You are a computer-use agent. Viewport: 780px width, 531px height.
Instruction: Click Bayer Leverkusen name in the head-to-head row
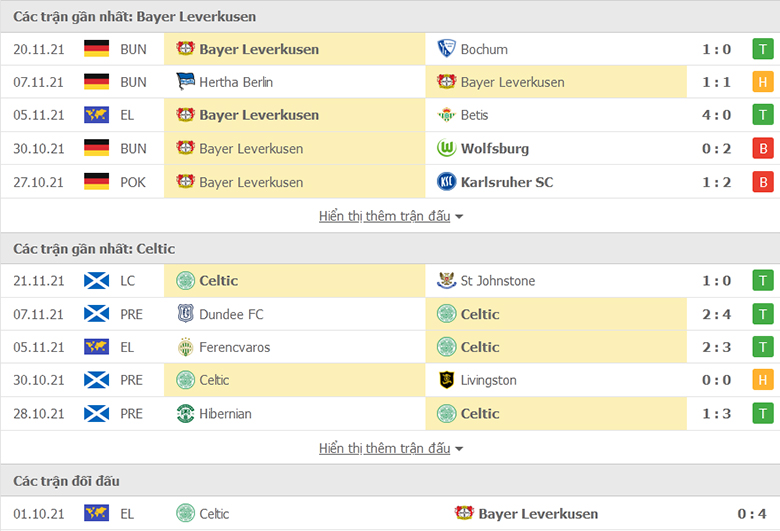538,514
